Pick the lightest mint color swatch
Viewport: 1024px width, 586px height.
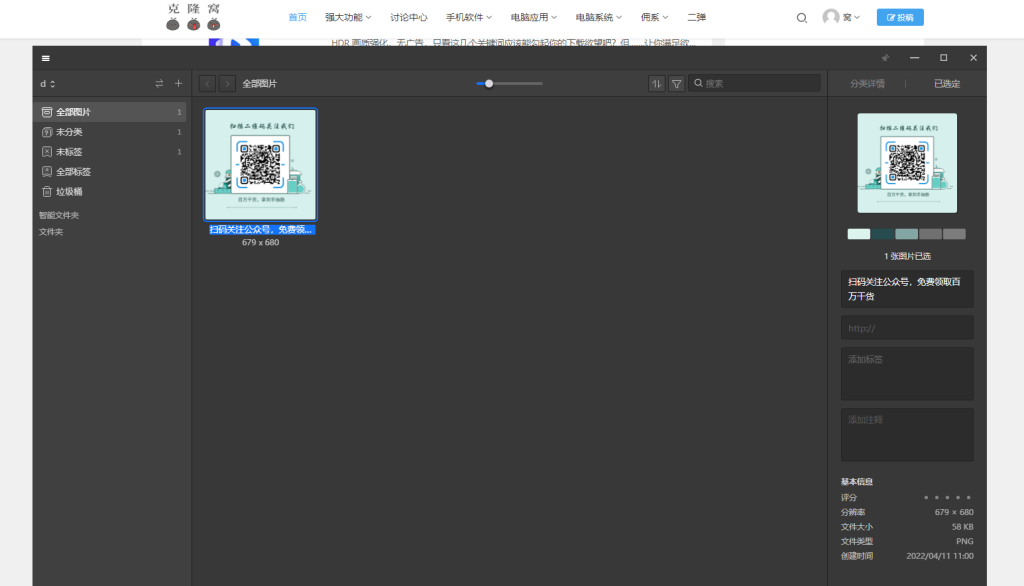point(859,234)
